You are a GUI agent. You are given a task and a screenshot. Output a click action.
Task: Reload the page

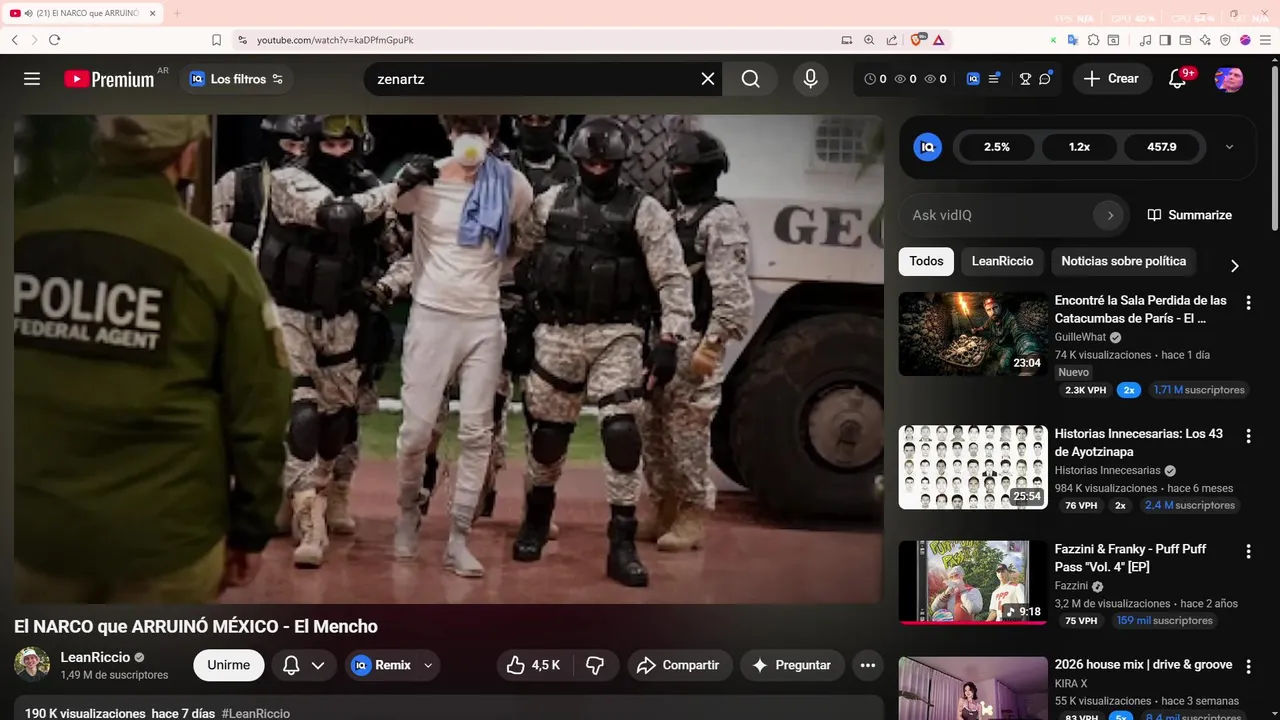click(x=54, y=40)
